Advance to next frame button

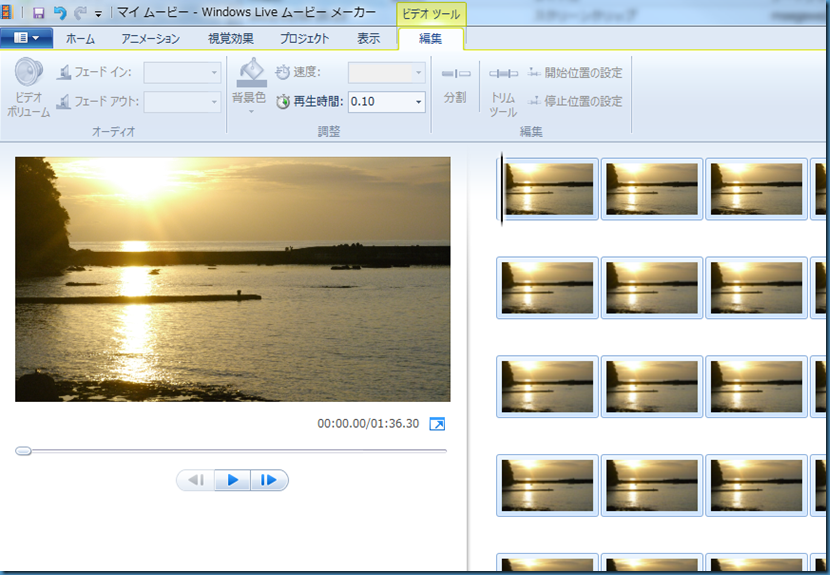point(269,480)
